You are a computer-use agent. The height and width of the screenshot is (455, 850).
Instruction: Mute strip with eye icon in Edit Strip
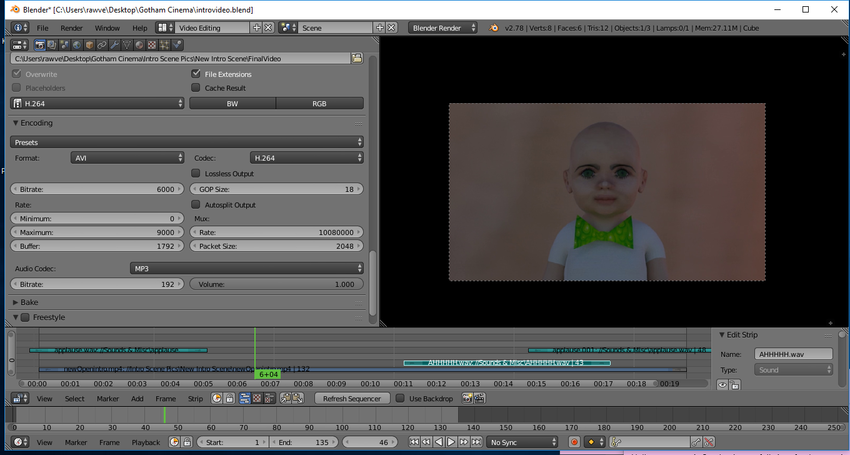click(x=723, y=384)
